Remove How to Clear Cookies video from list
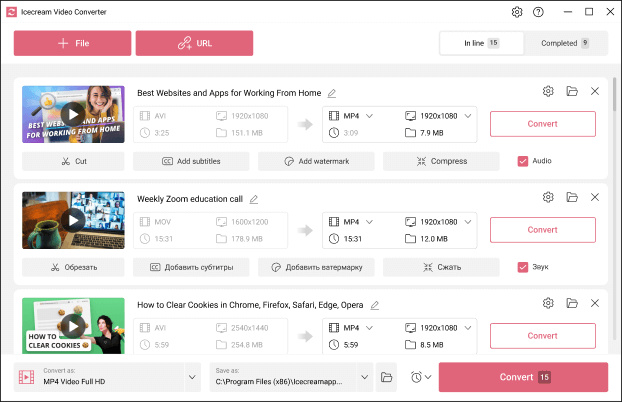The height and width of the screenshot is (402, 622). pyautogui.click(x=595, y=303)
